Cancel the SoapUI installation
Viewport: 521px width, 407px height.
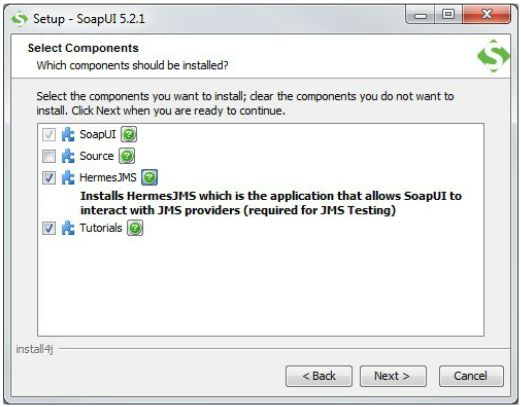pos(471,376)
